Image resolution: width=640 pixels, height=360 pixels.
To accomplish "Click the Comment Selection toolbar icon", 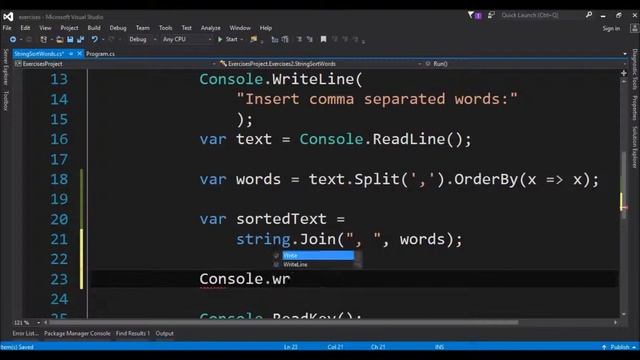I will tap(300, 40).
